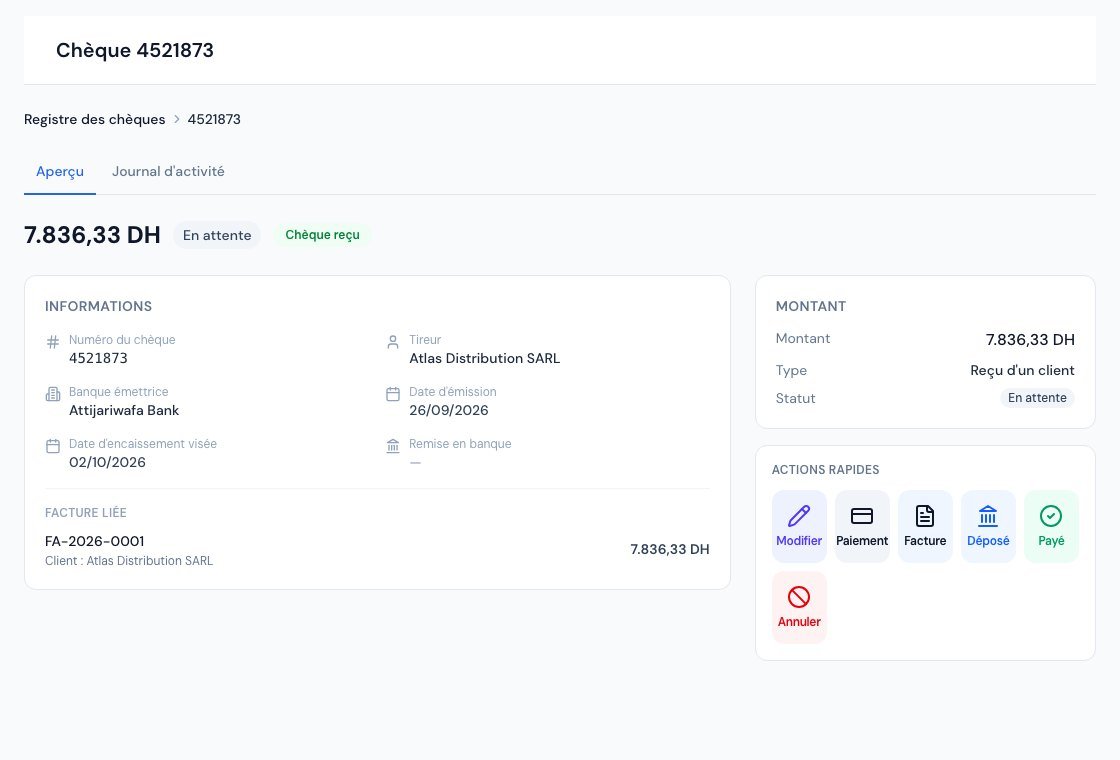
Task: Click the Modifier pencil icon
Action: (799, 516)
